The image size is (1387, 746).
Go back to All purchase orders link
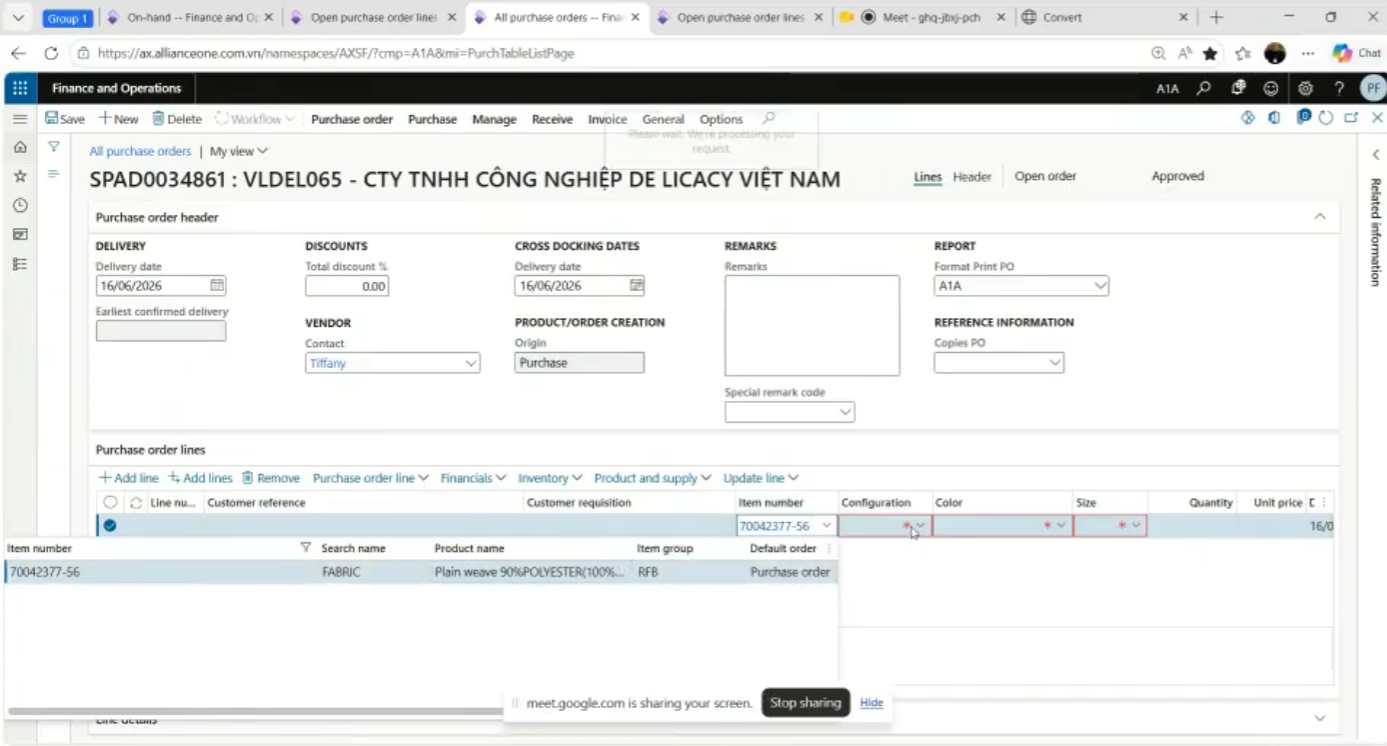tap(140, 151)
